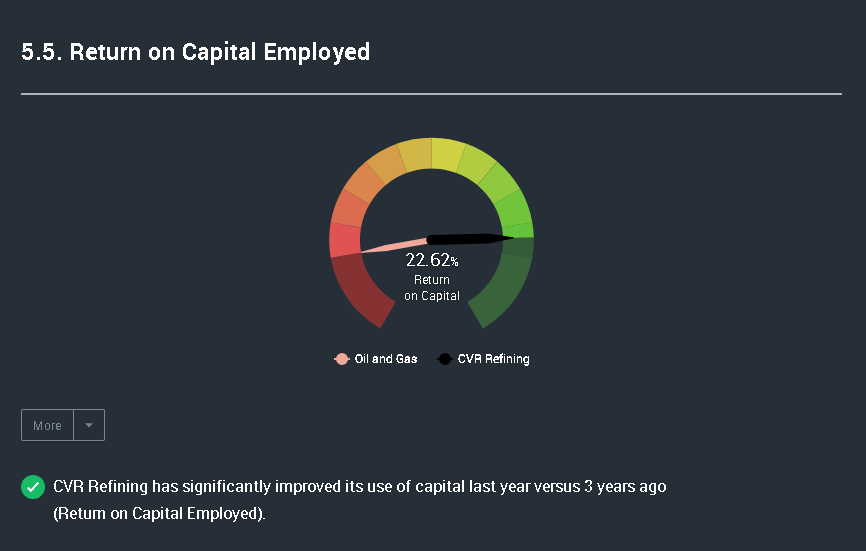Click the bright red gauge segment
Viewport: 866px width, 551px height.
coord(345,240)
